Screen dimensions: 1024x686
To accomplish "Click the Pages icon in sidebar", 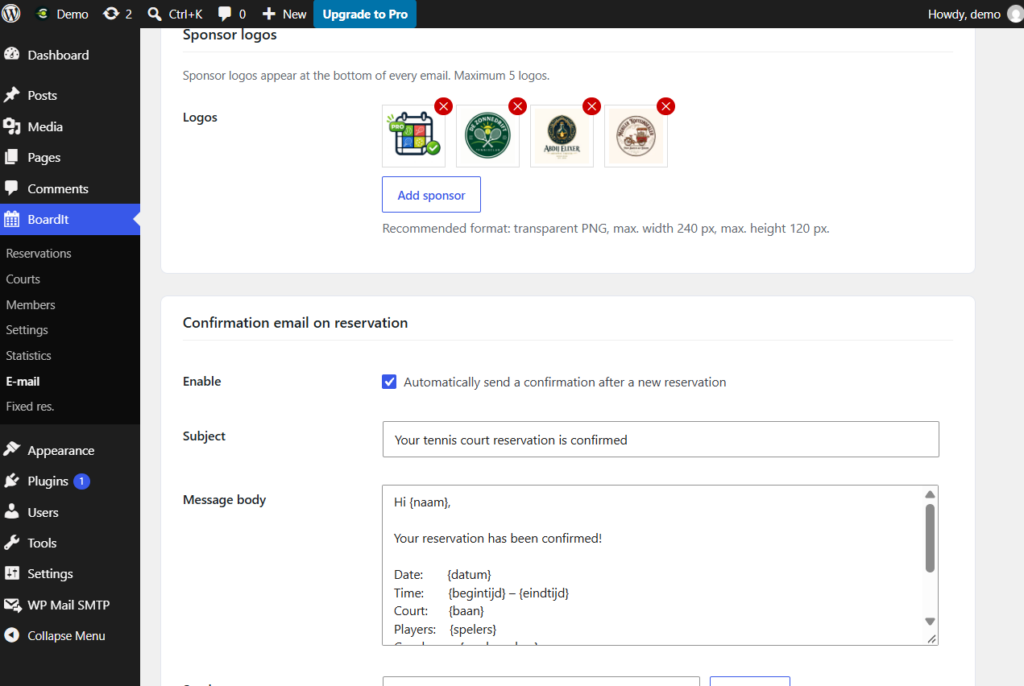I will pos(12,157).
